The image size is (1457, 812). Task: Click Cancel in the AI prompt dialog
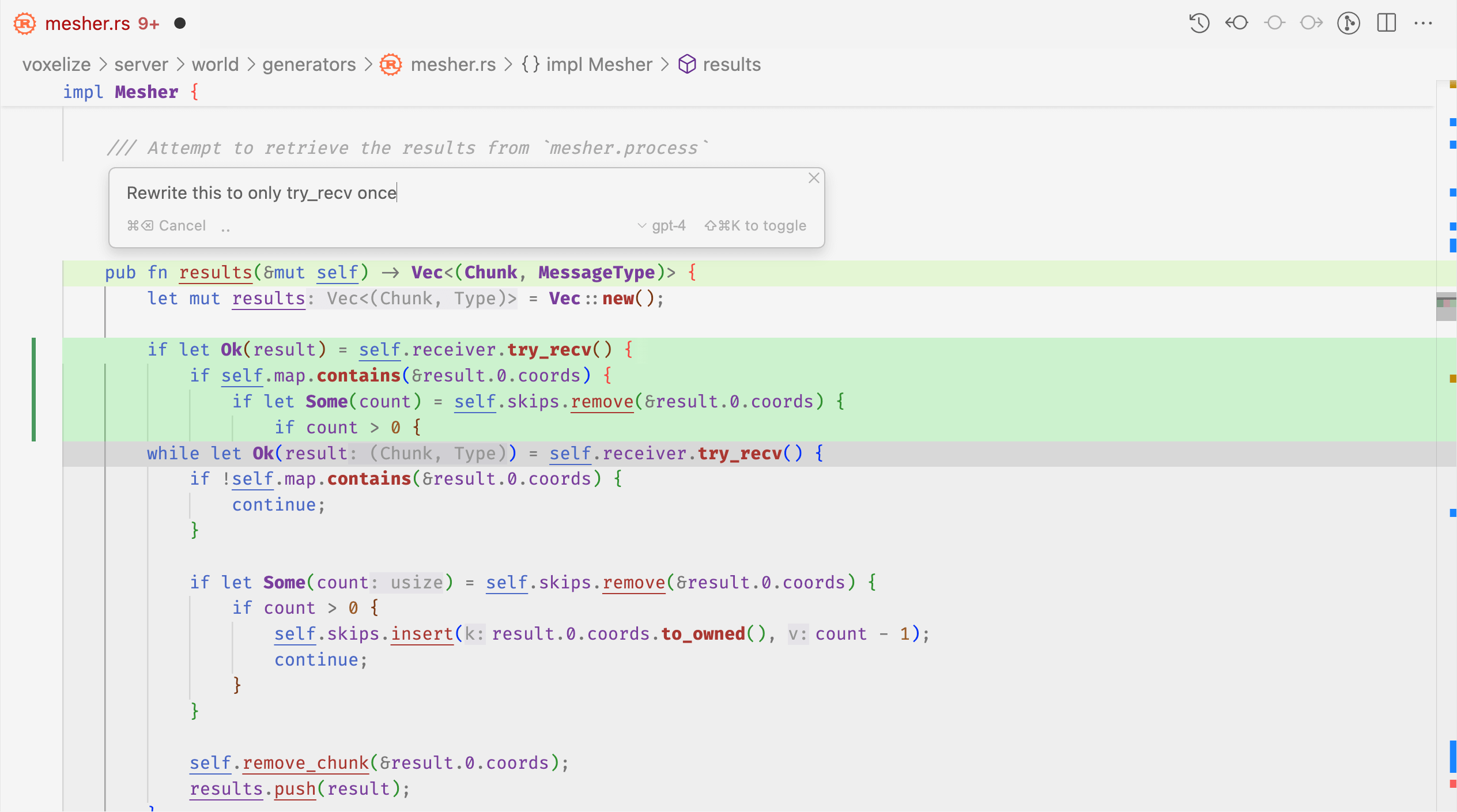point(182,225)
